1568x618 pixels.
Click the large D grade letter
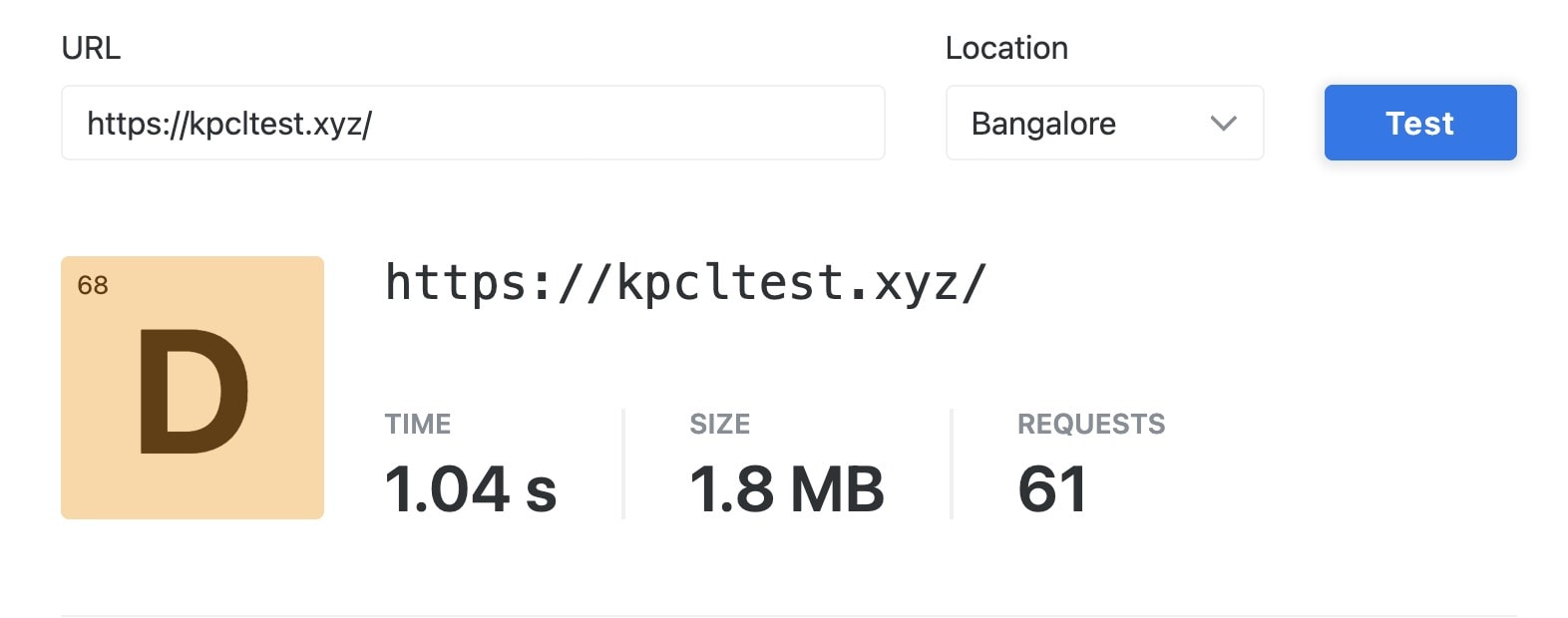point(193,393)
